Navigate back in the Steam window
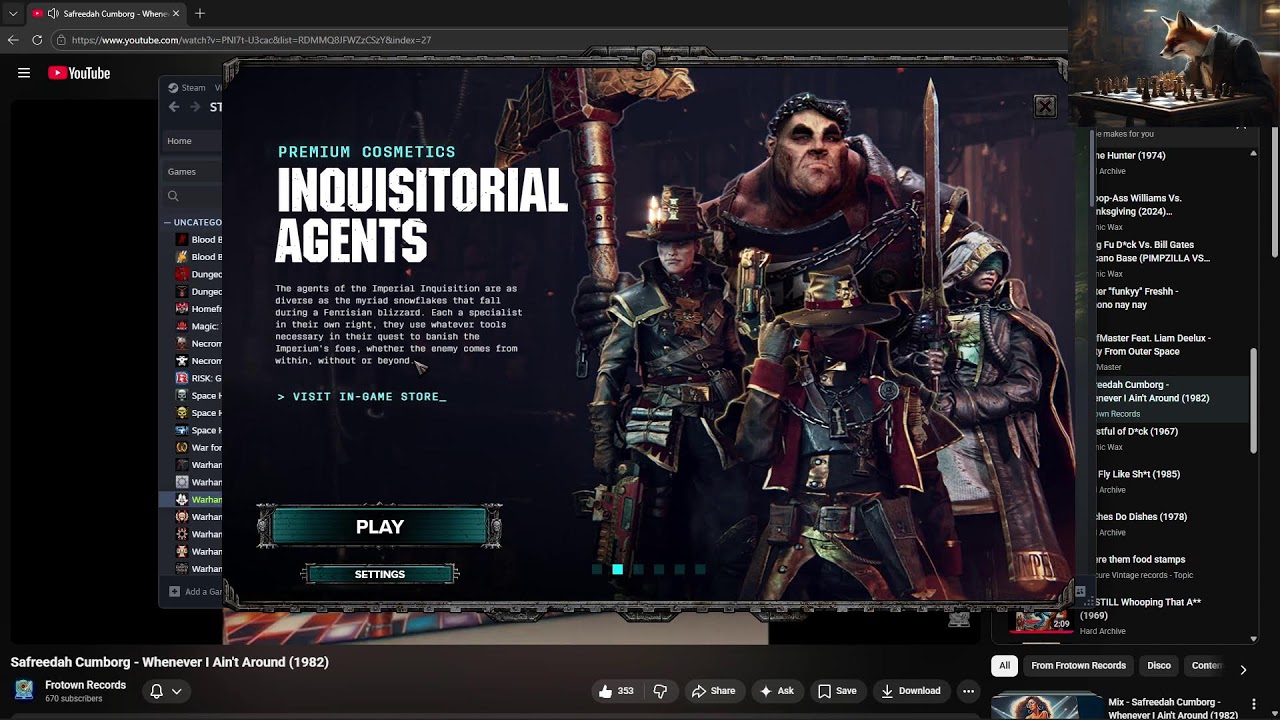The image size is (1280, 720). 174,107
